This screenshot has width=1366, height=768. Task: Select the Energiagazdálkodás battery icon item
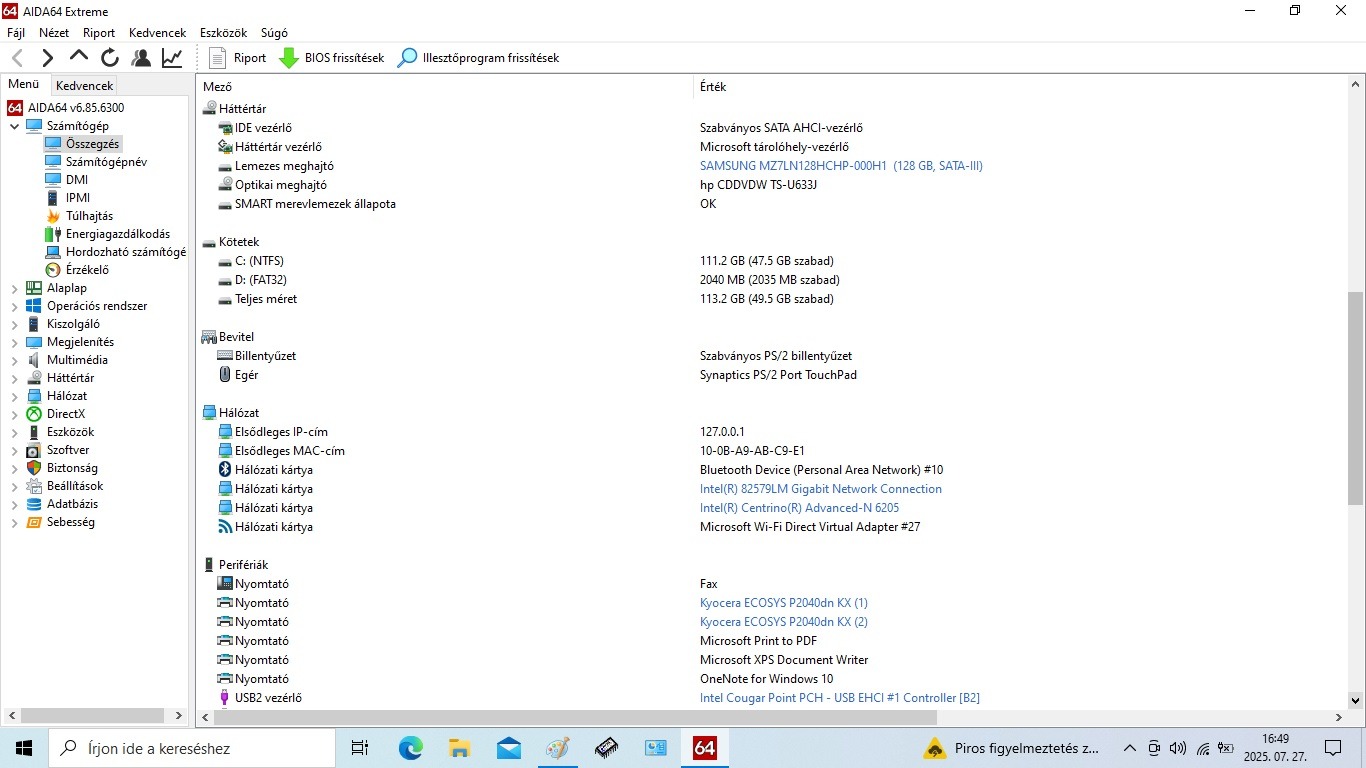point(53,234)
